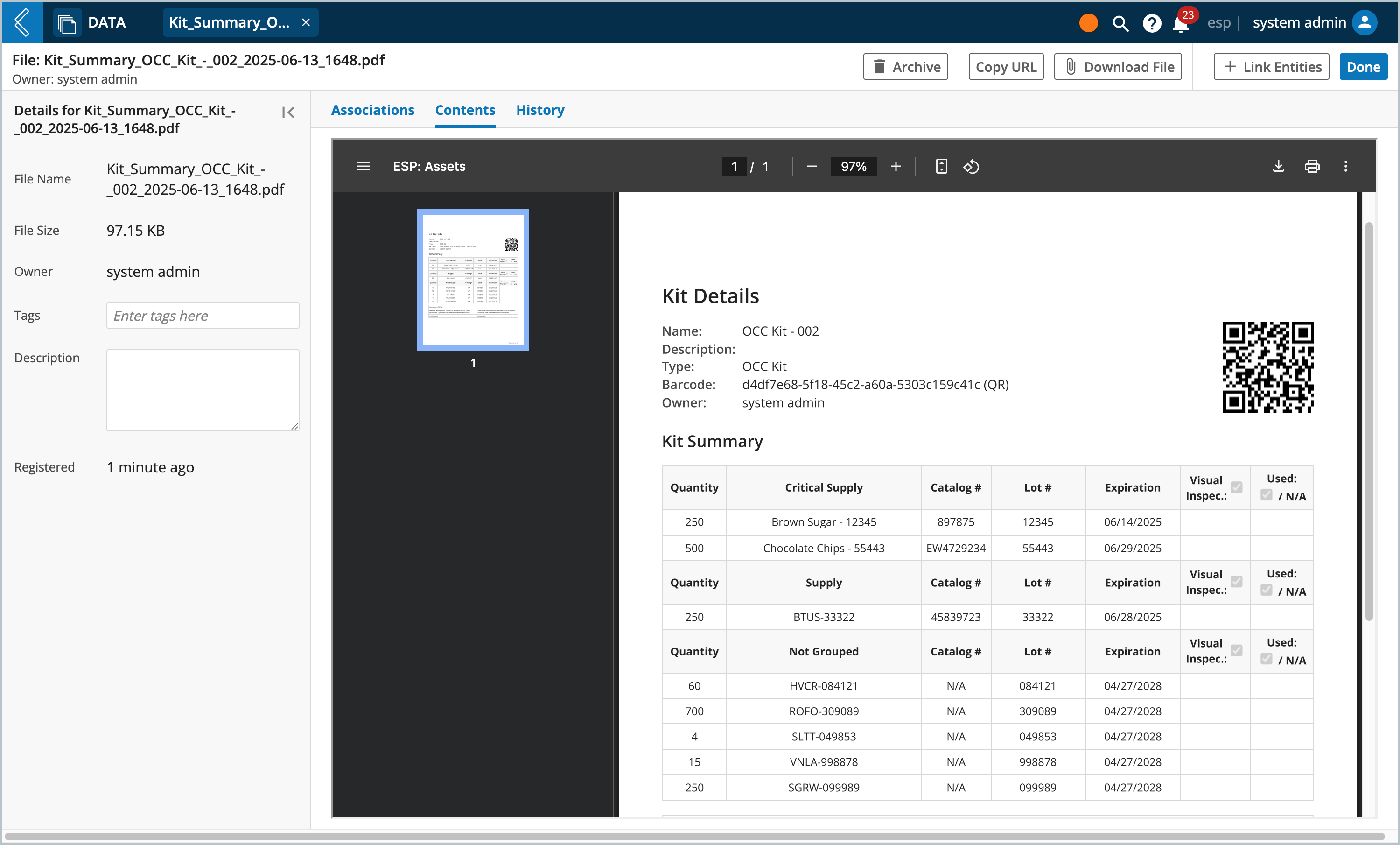Open the help question mark icon
1400x845 pixels.
[1152, 23]
